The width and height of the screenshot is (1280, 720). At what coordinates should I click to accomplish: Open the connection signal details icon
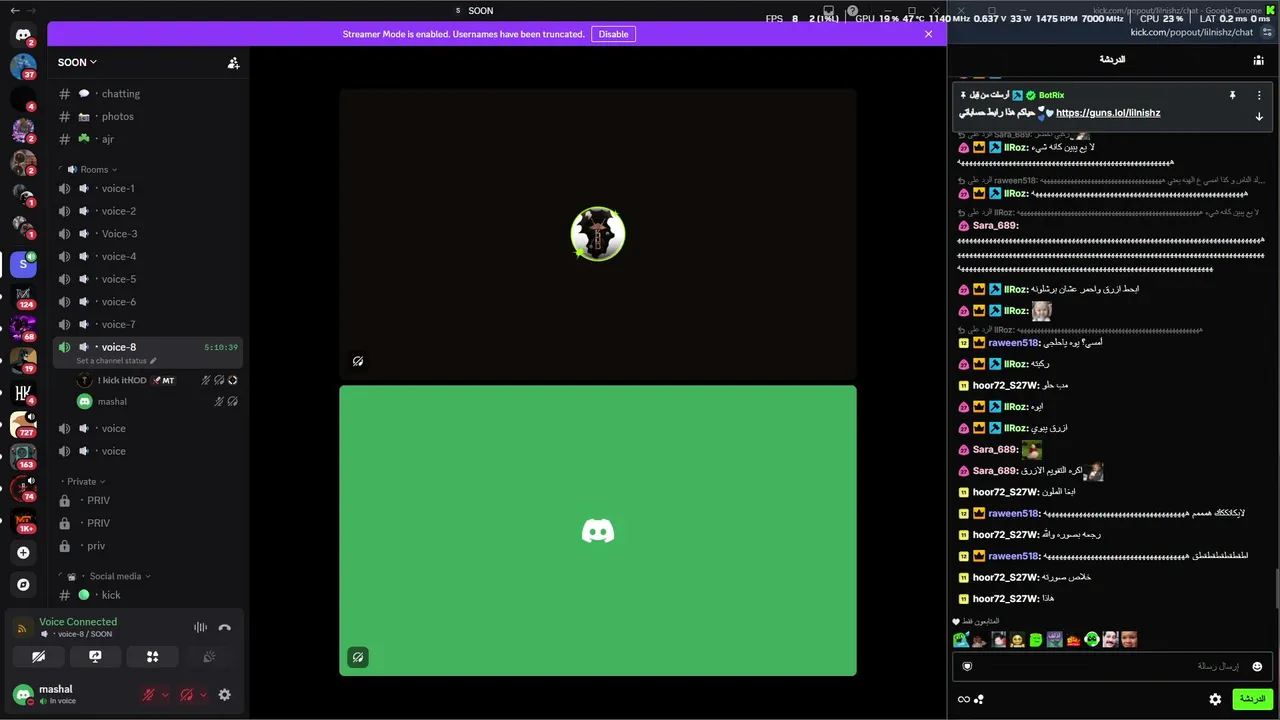click(x=22, y=628)
